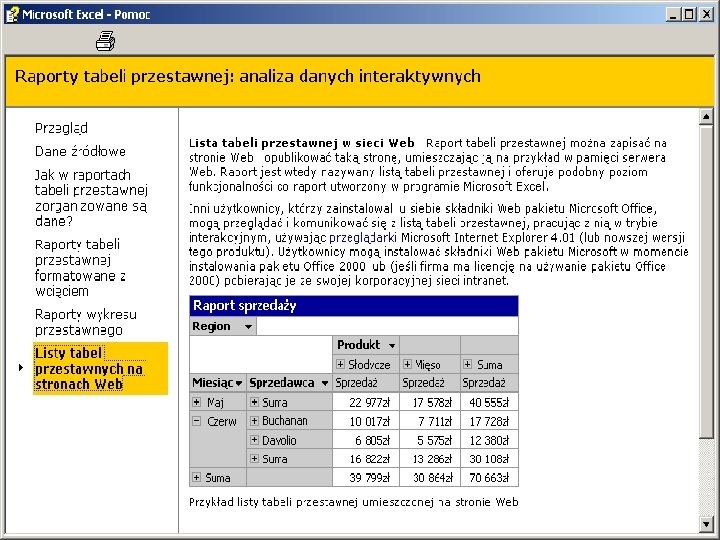Expand the bottom Suma total row
The height and width of the screenshot is (540, 720).
coord(197,477)
